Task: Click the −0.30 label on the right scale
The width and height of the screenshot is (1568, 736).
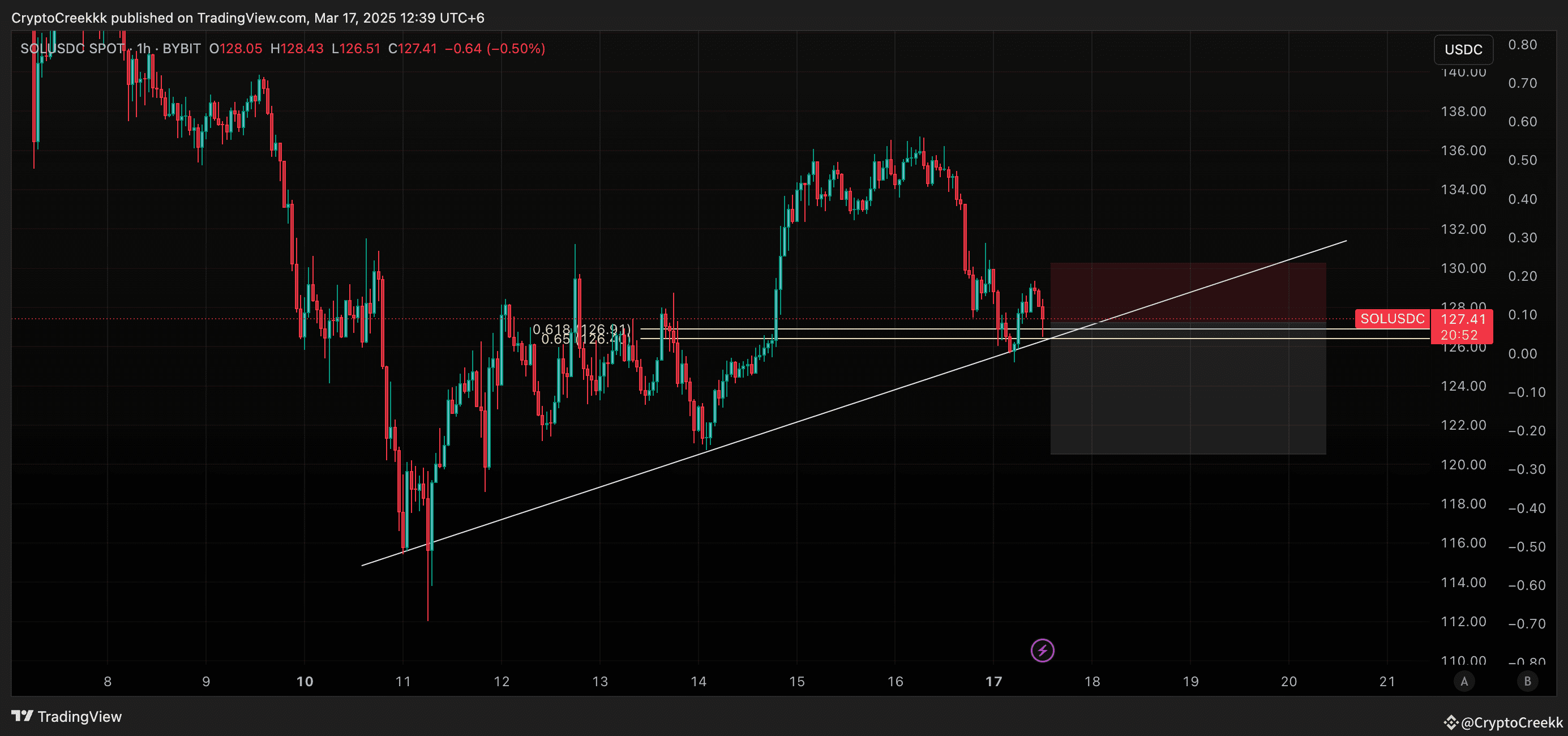Action: coord(1527,469)
